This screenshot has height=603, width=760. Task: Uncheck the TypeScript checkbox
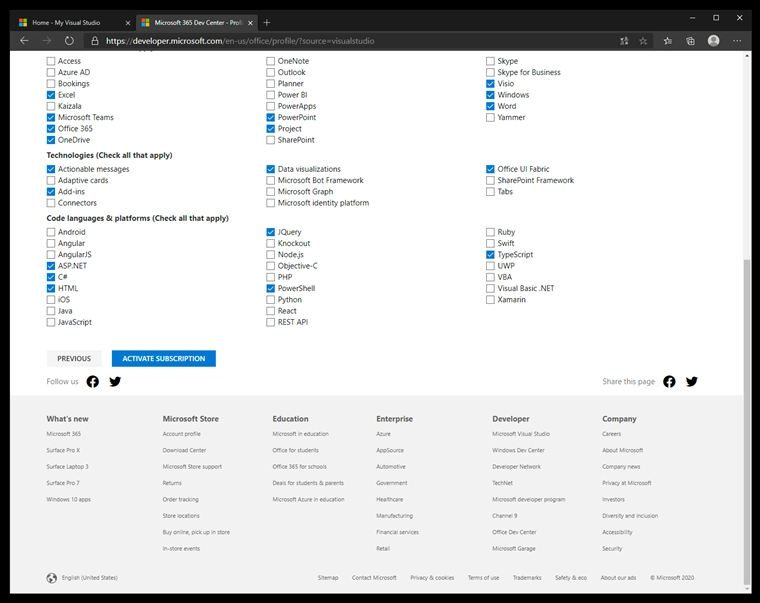[490, 254]
